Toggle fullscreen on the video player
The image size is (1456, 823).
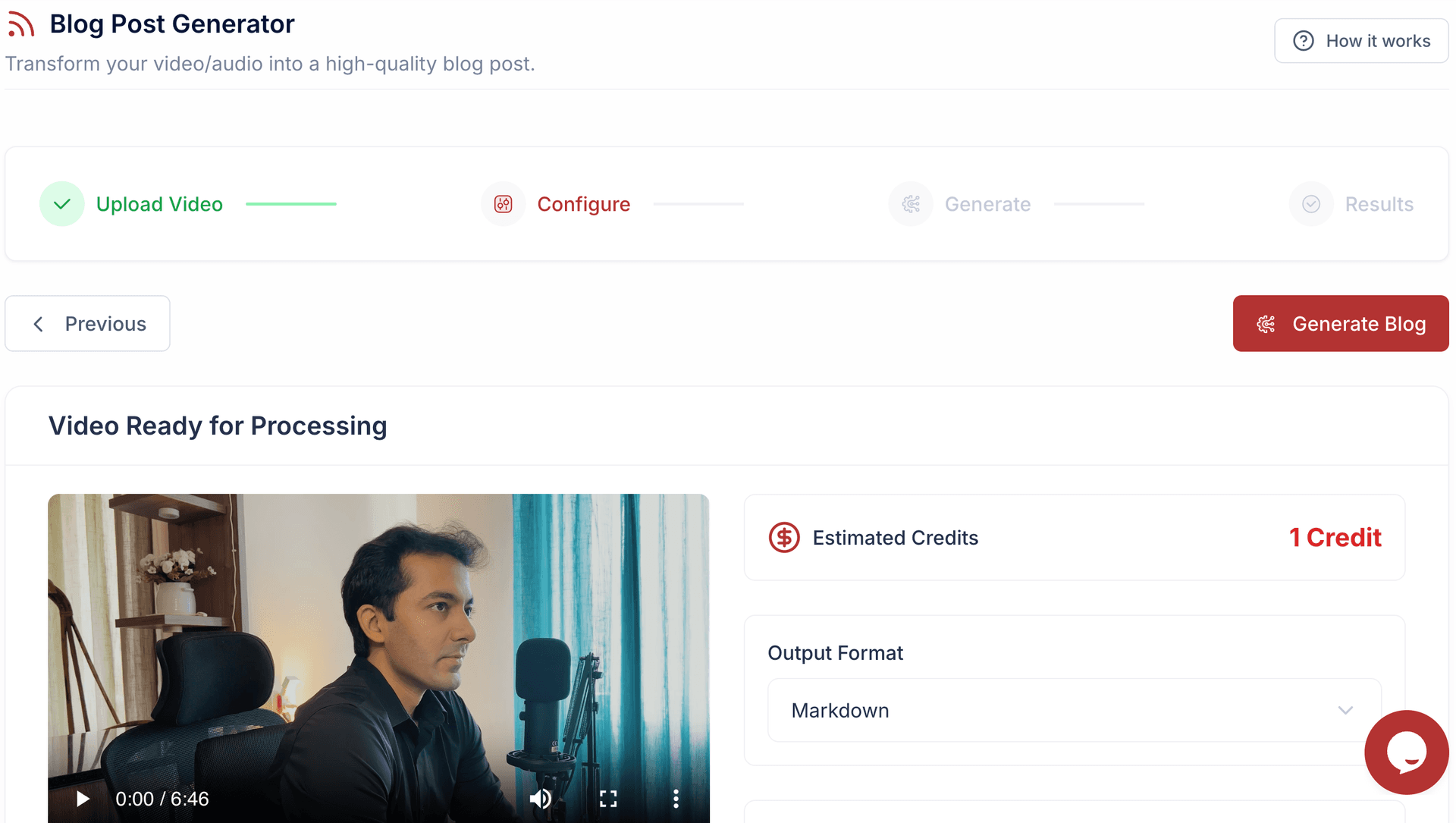(x=607, y=798)
